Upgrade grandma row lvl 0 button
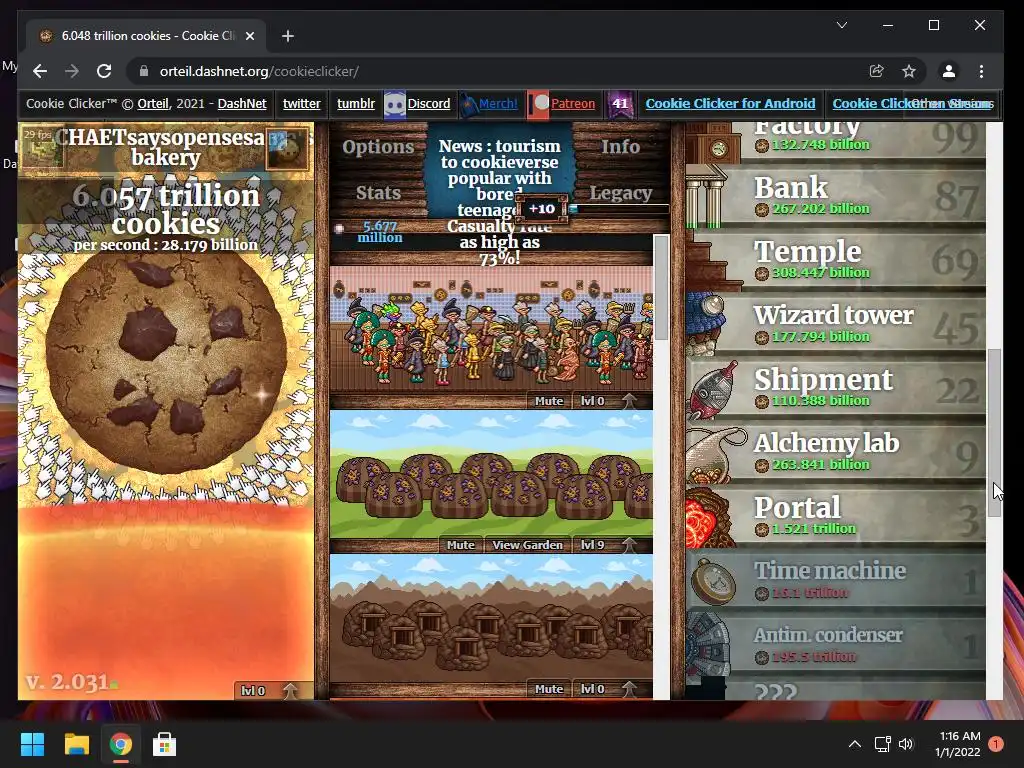The image size is (1024, 768). click(609, 401)
